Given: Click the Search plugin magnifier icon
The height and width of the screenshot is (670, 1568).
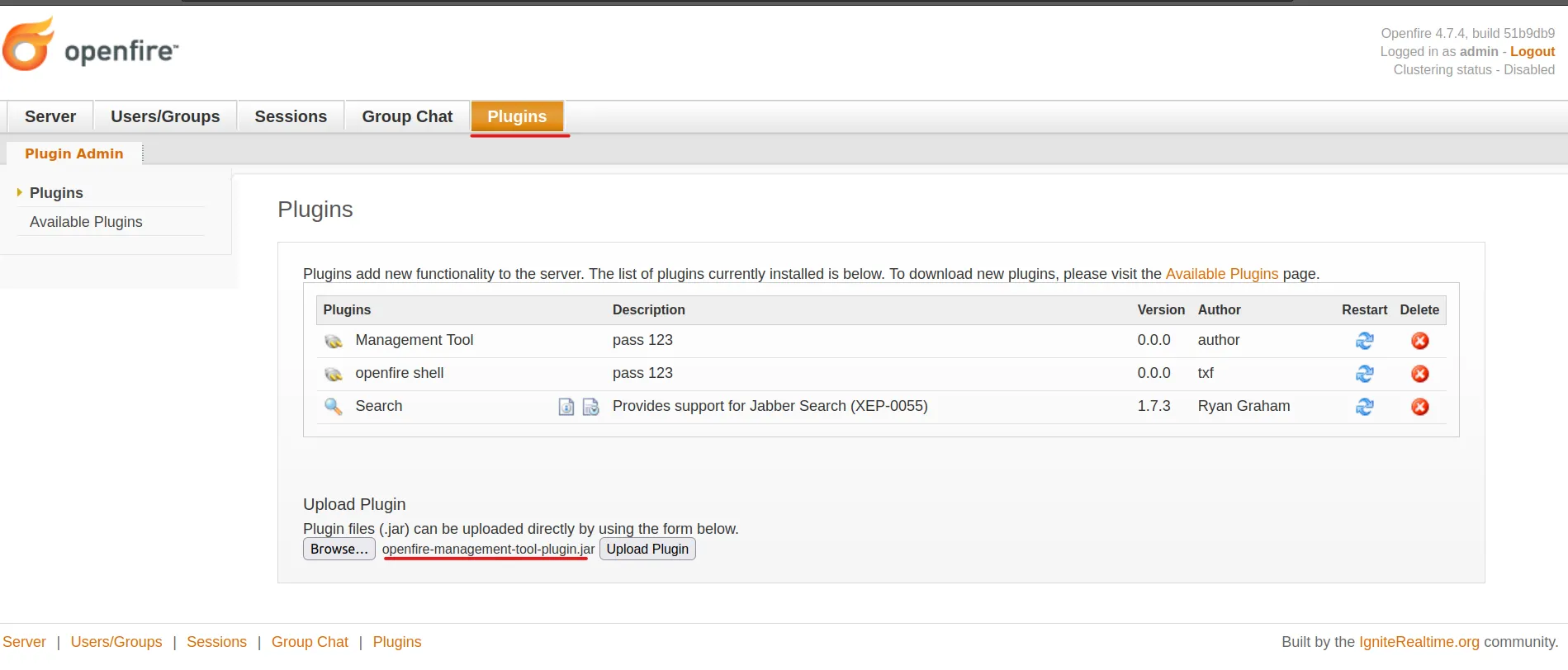Looking at the screenshot, I should coord(334,406).
